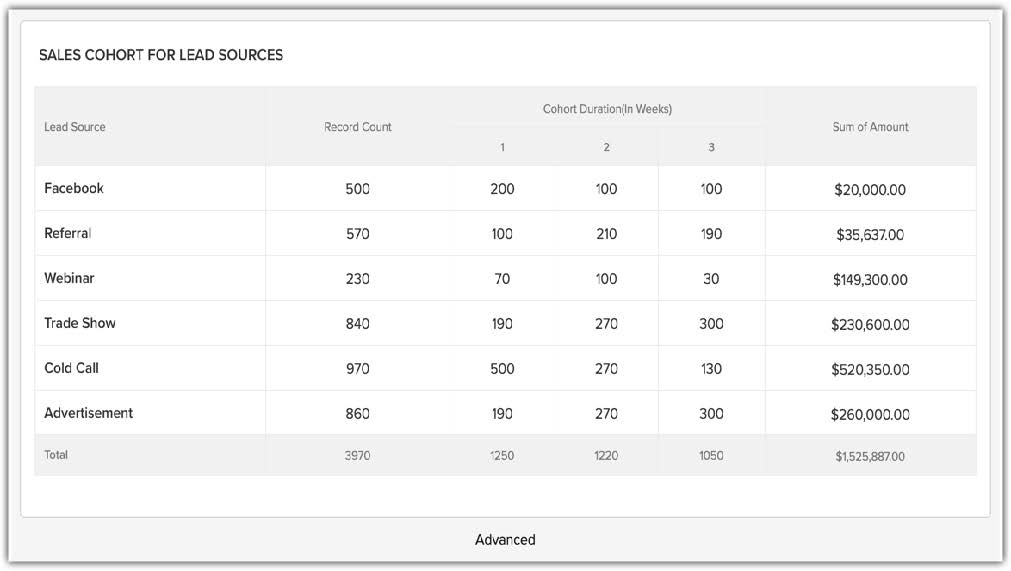Click Facebook's record count of 500

click(x=358, y=189)
